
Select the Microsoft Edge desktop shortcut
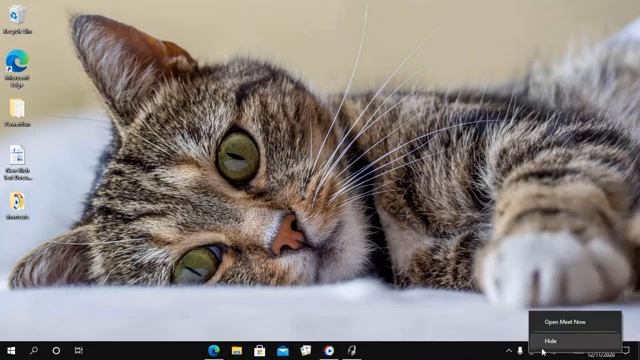click(x=17, y=68)
